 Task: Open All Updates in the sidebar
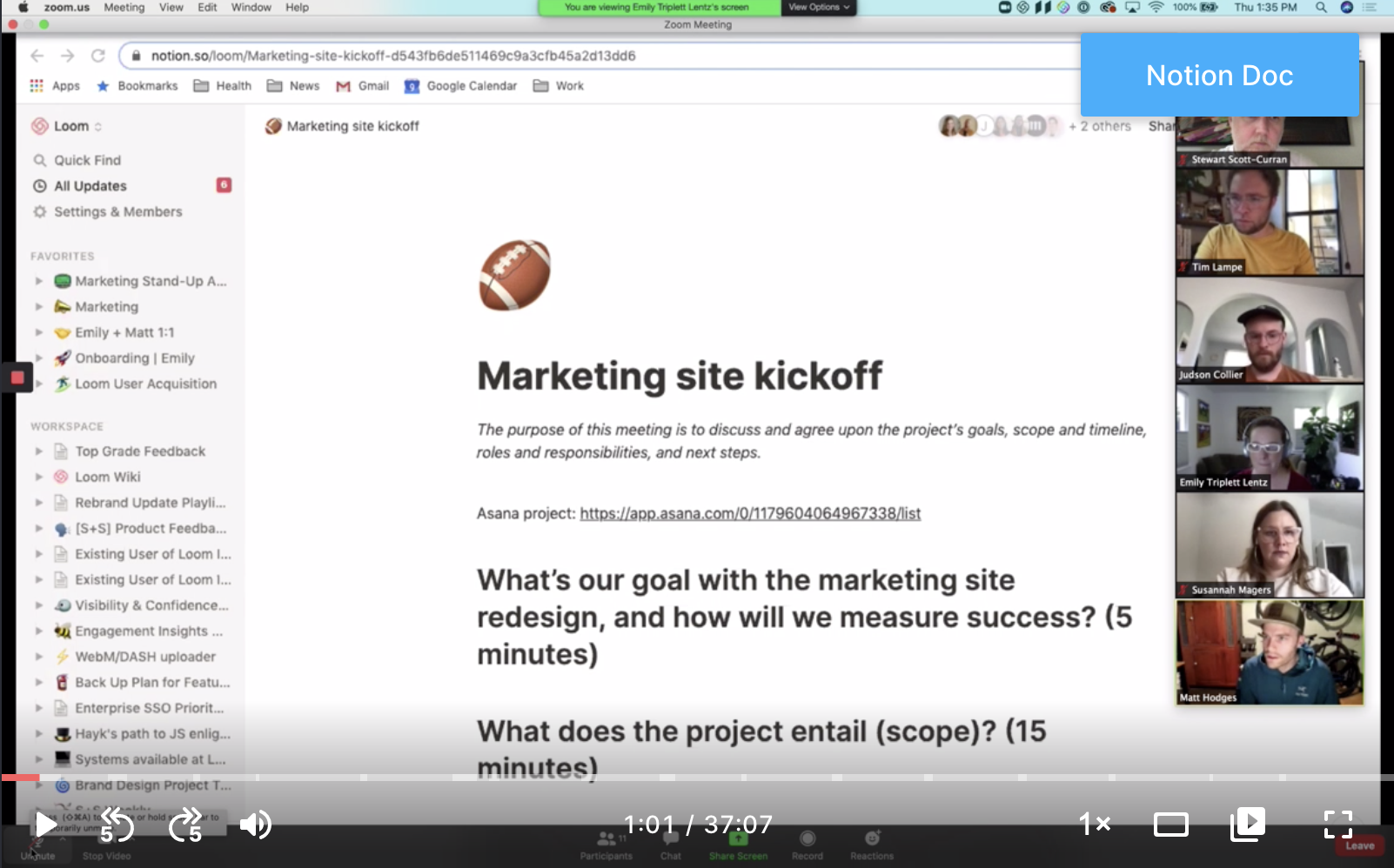pyautogui.click(x=90, y=186)
